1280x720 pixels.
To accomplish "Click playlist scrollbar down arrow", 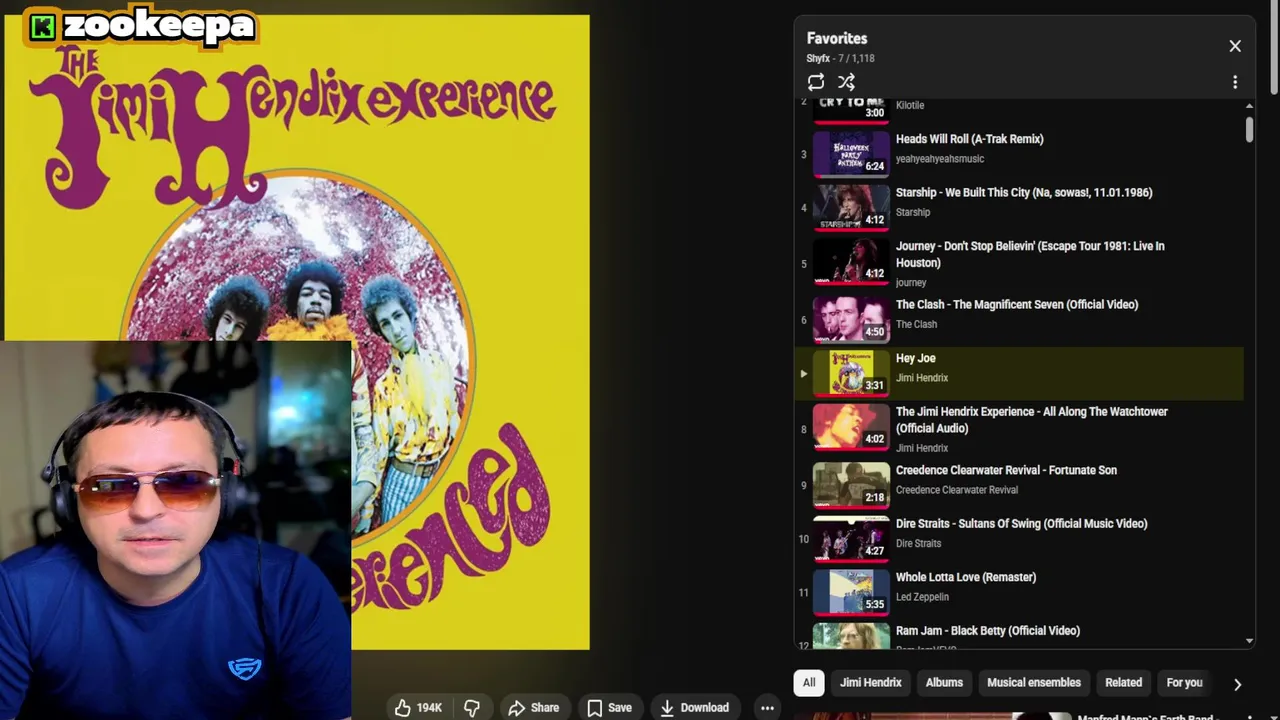I will pyautogui.click(x=1249, y=640).
